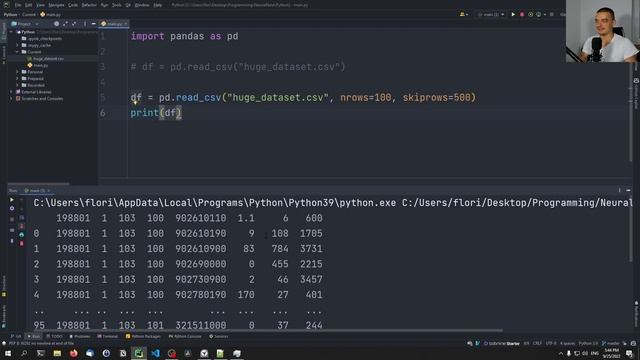The image size is (640, 360).
Task: Open the Run menu
Action: [104, 5]
